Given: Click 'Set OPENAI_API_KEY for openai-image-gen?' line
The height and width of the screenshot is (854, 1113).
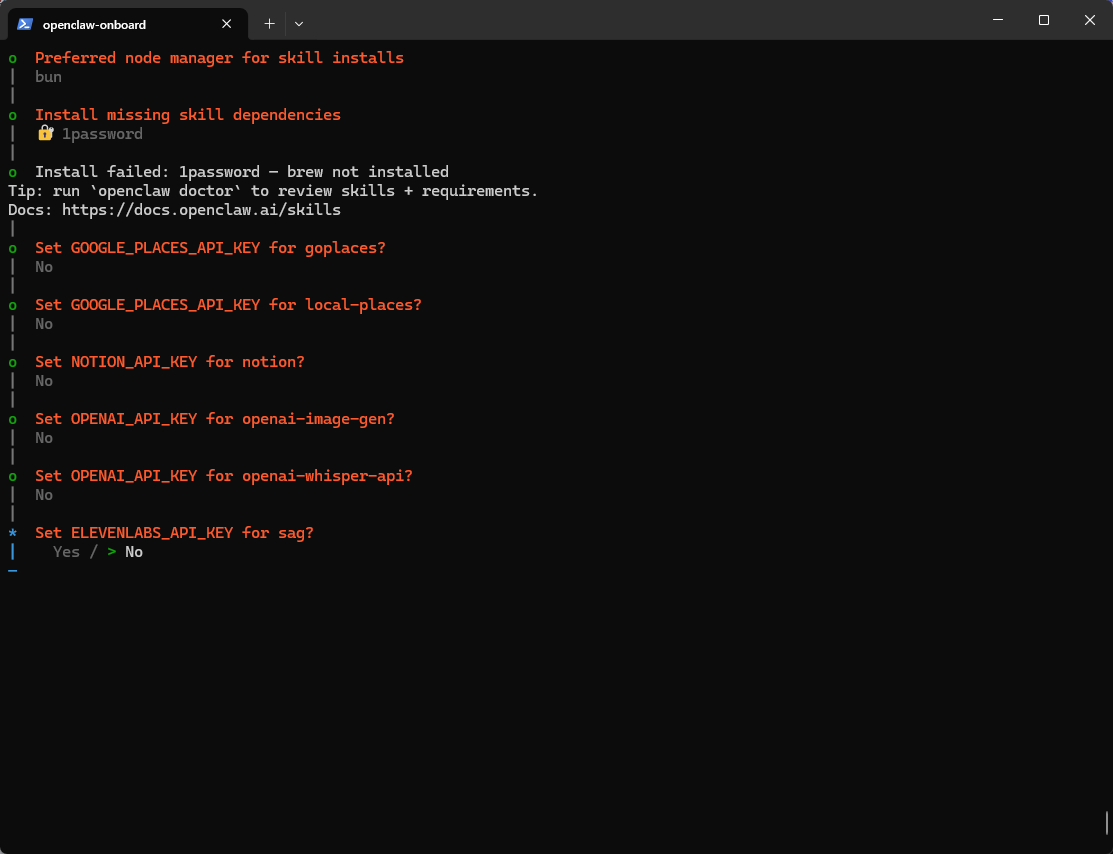Looking at the screenshot, I should pyautogui.click(x=215, y=419).
